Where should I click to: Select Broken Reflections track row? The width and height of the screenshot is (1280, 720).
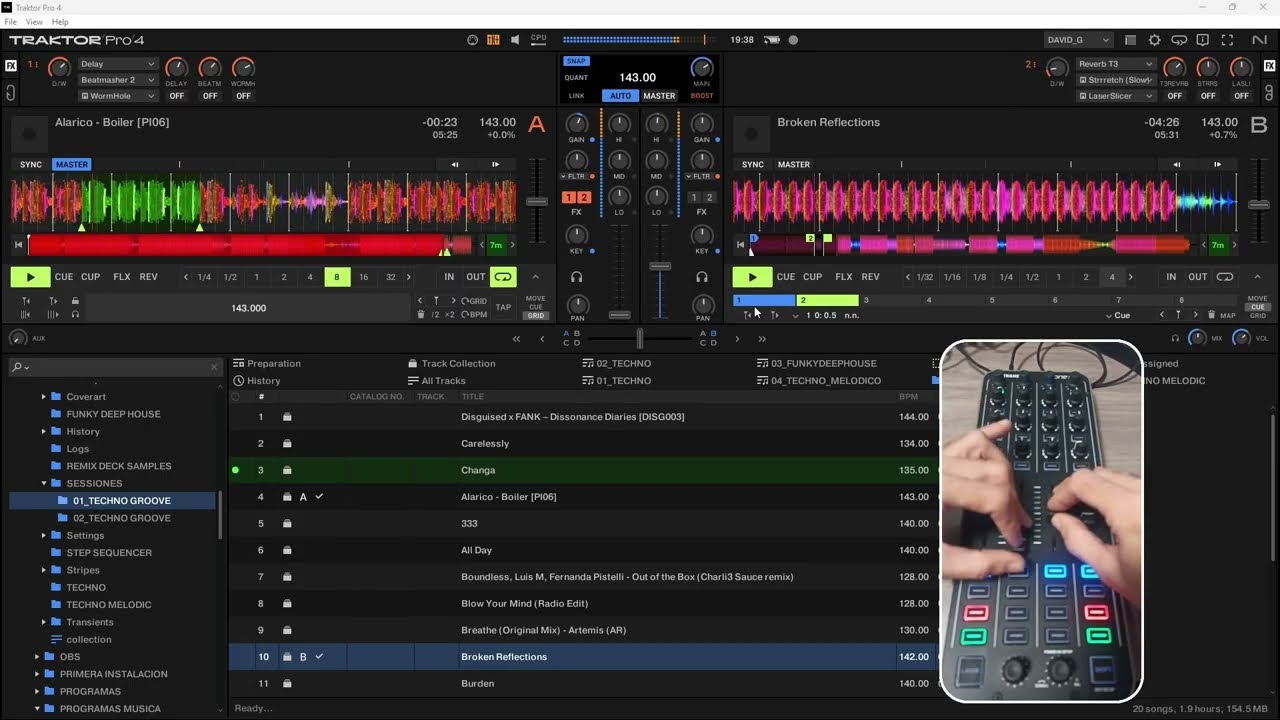(x=583, y=657)
